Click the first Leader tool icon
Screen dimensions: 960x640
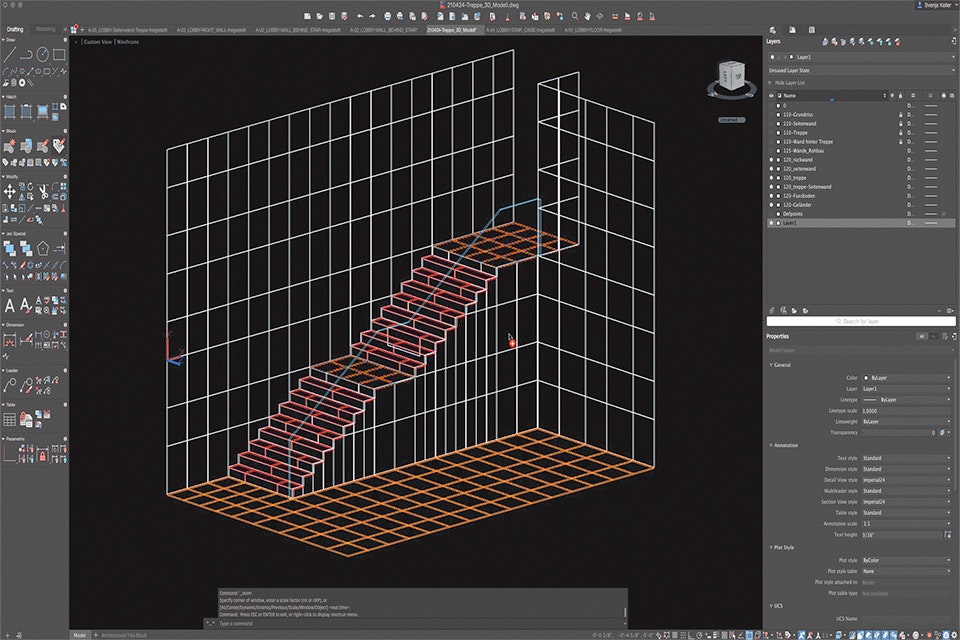(x=10, y=385)
